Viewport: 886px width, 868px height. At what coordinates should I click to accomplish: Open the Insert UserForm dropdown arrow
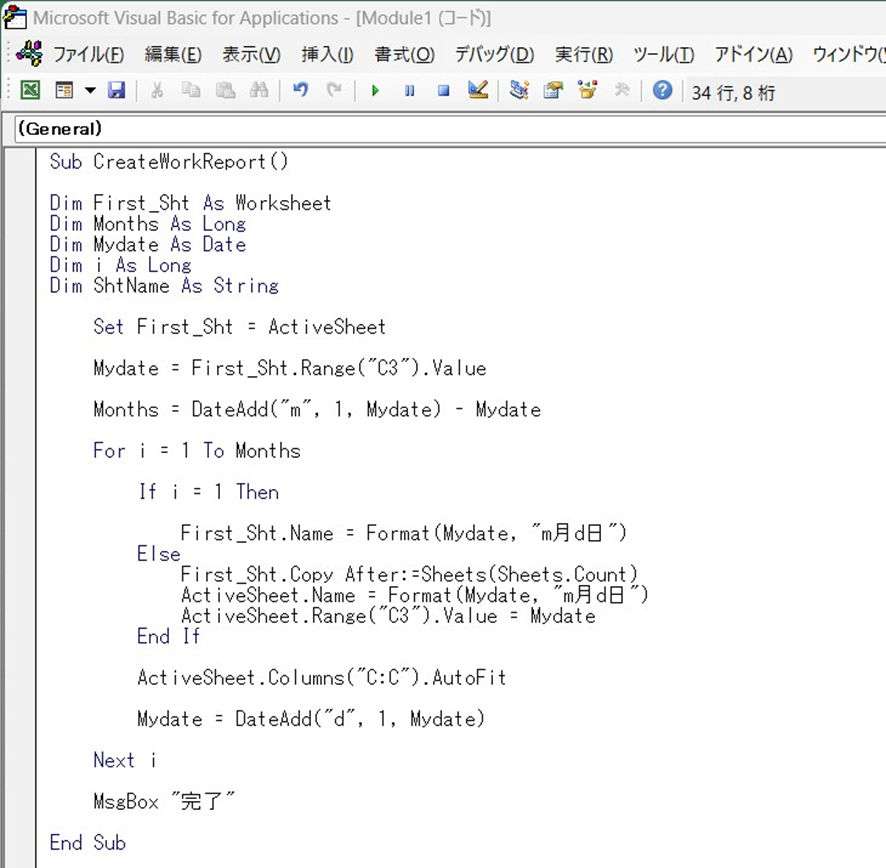(89, 91)
